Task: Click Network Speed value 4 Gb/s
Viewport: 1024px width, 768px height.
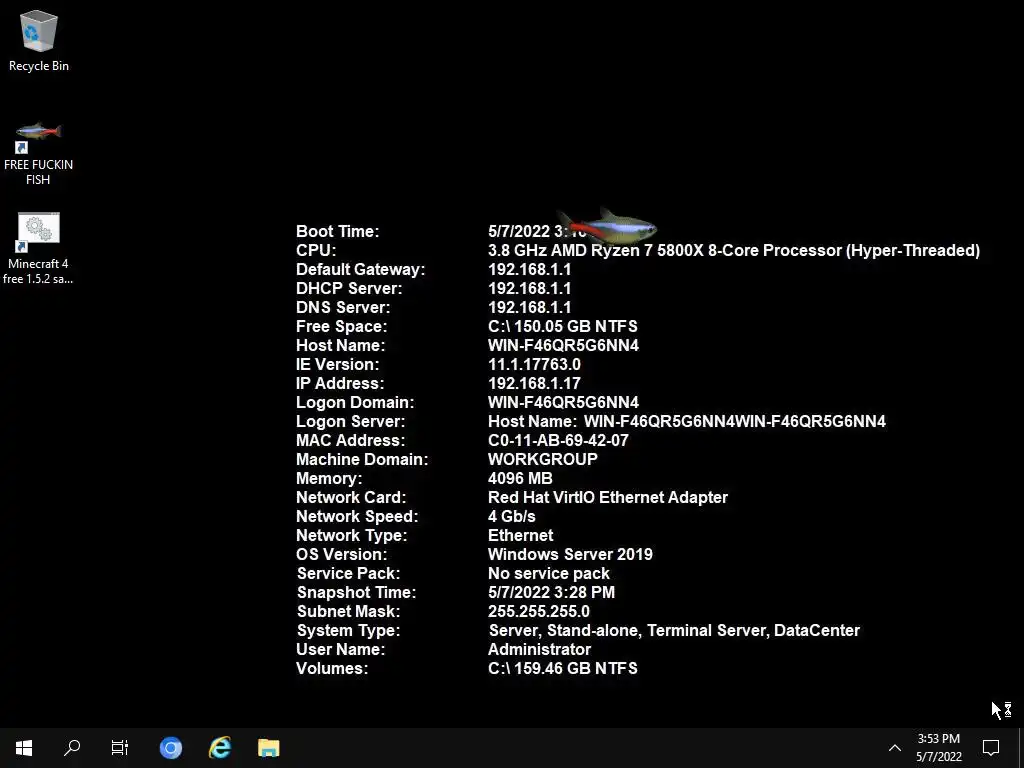Action: [511, 517]
